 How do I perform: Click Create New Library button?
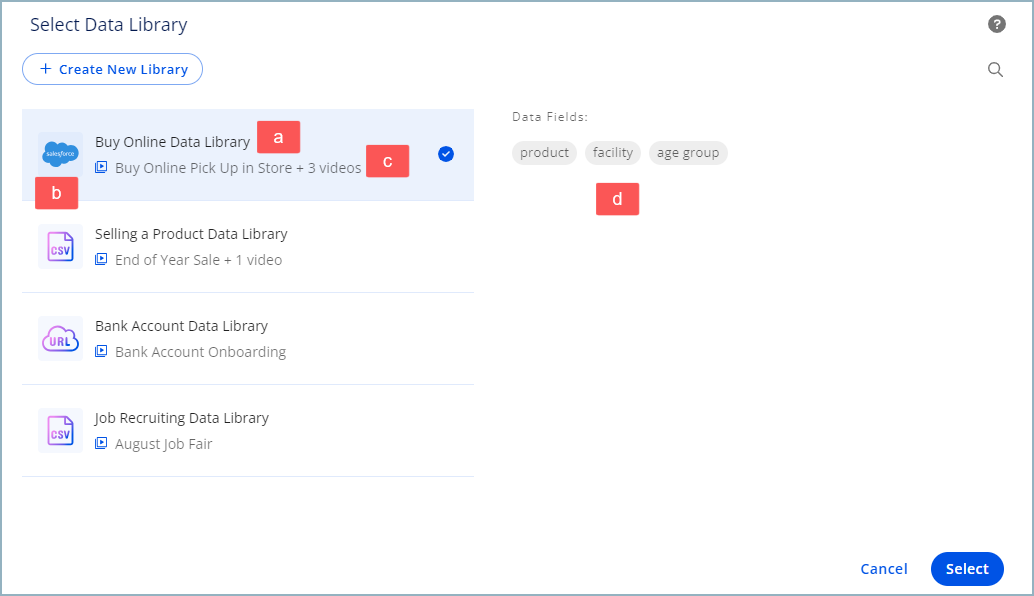[112, 69]
